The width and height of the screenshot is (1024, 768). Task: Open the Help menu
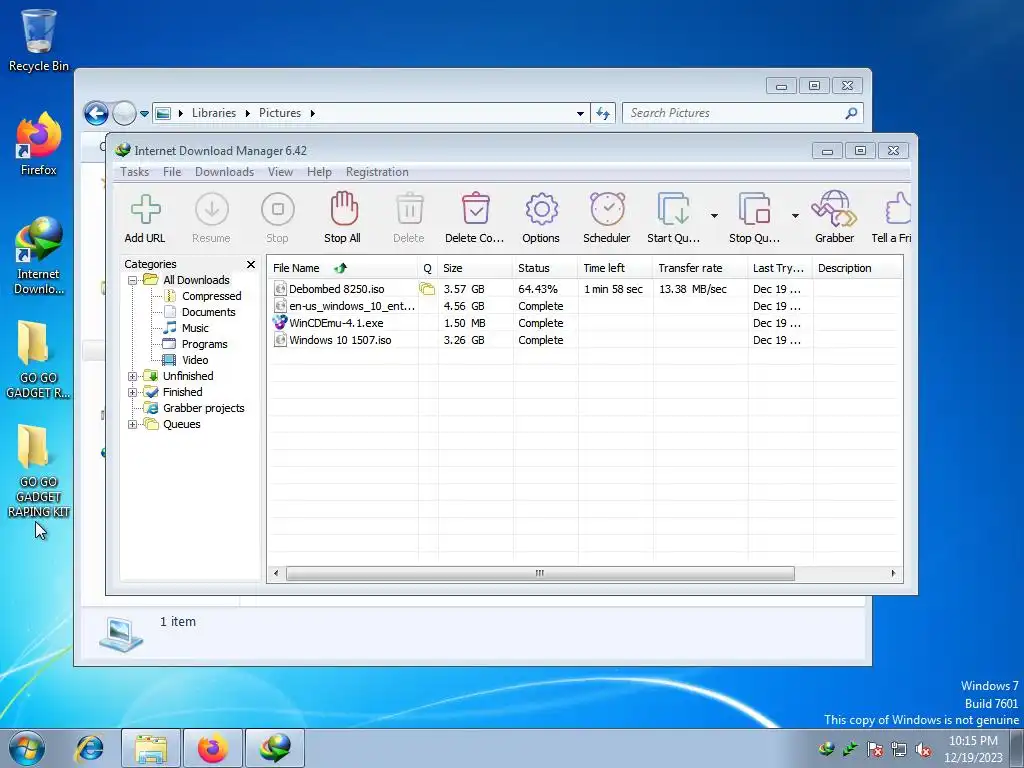click(319, 172)
